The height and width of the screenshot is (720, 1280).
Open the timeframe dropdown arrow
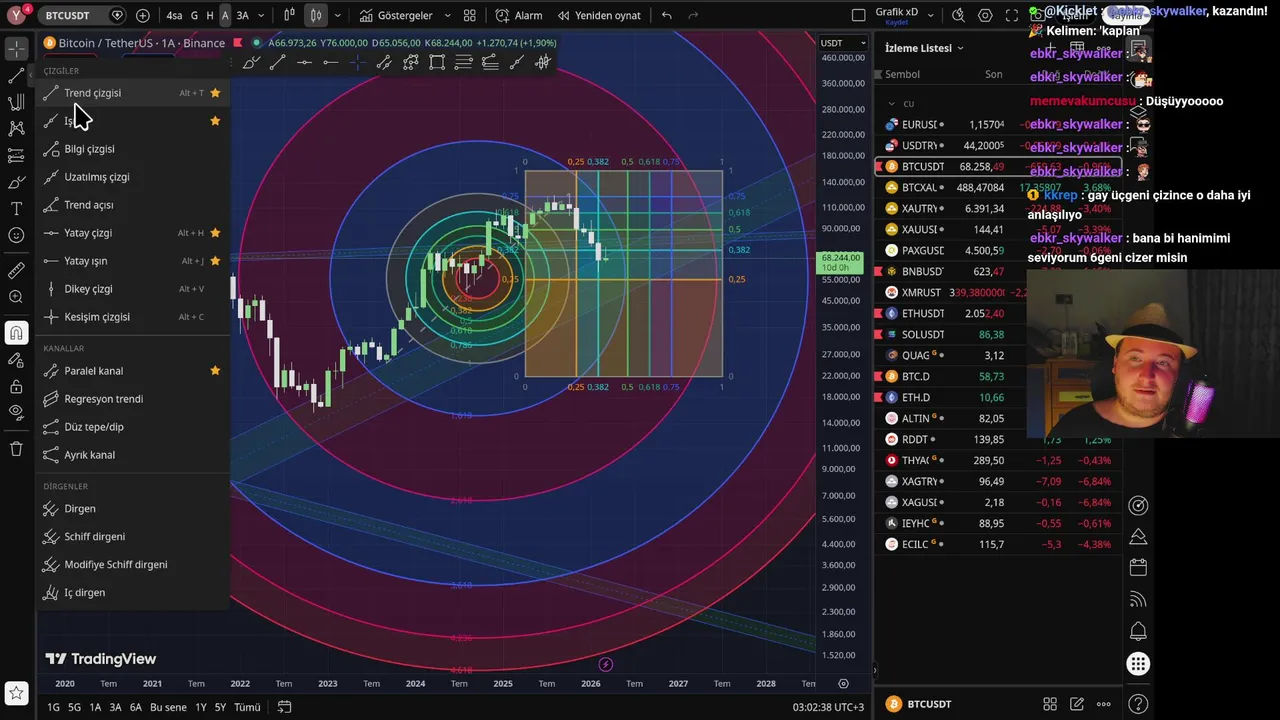point(262,15)
